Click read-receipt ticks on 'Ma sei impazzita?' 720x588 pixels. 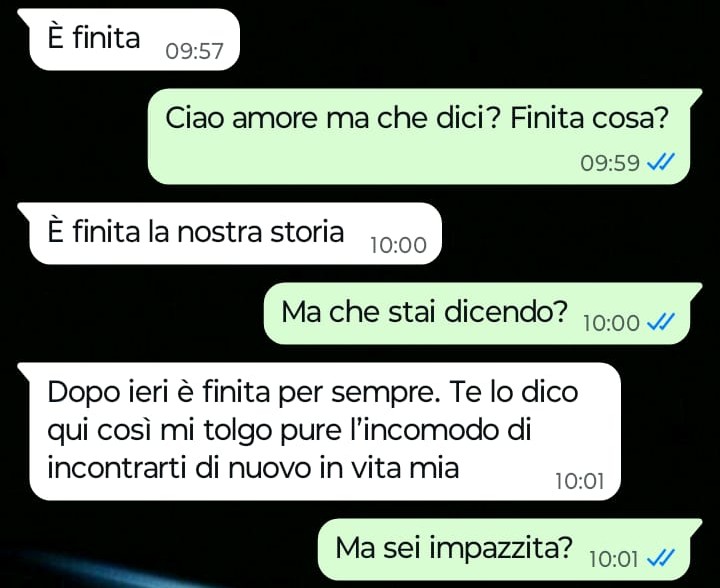tap(660, 558)
